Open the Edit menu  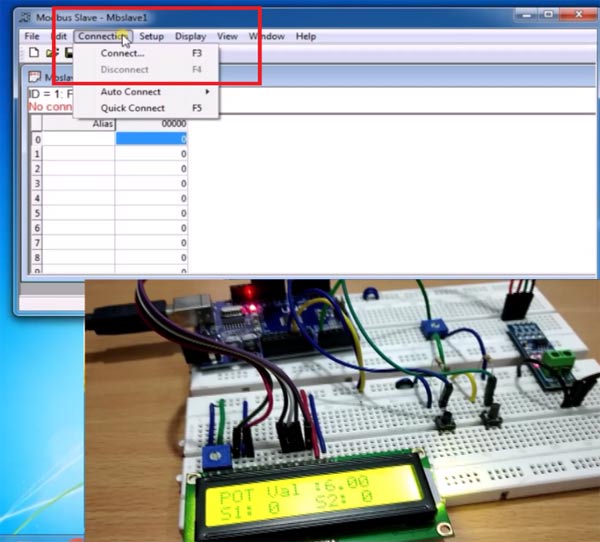click(59, 36)
